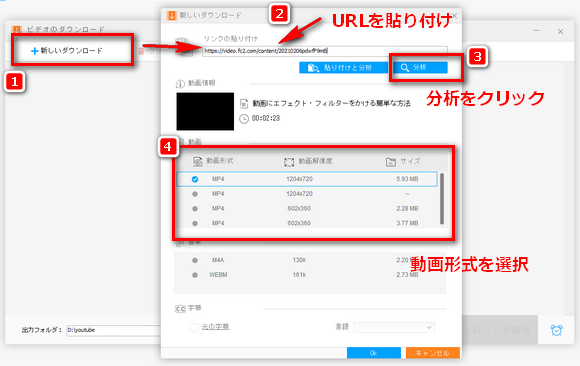
Task: Click the CC subtitle section icon
Action: coord(180,309)
